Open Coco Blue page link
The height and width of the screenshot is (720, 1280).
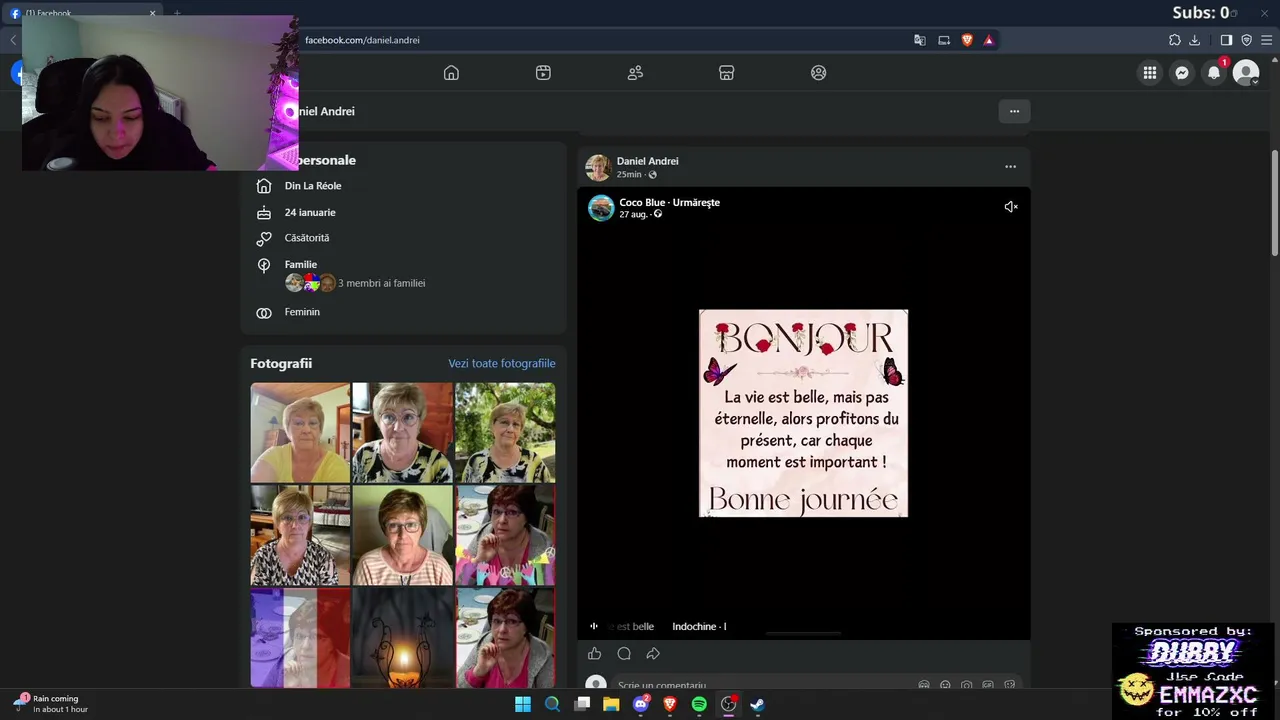click(x=642, y=202)
